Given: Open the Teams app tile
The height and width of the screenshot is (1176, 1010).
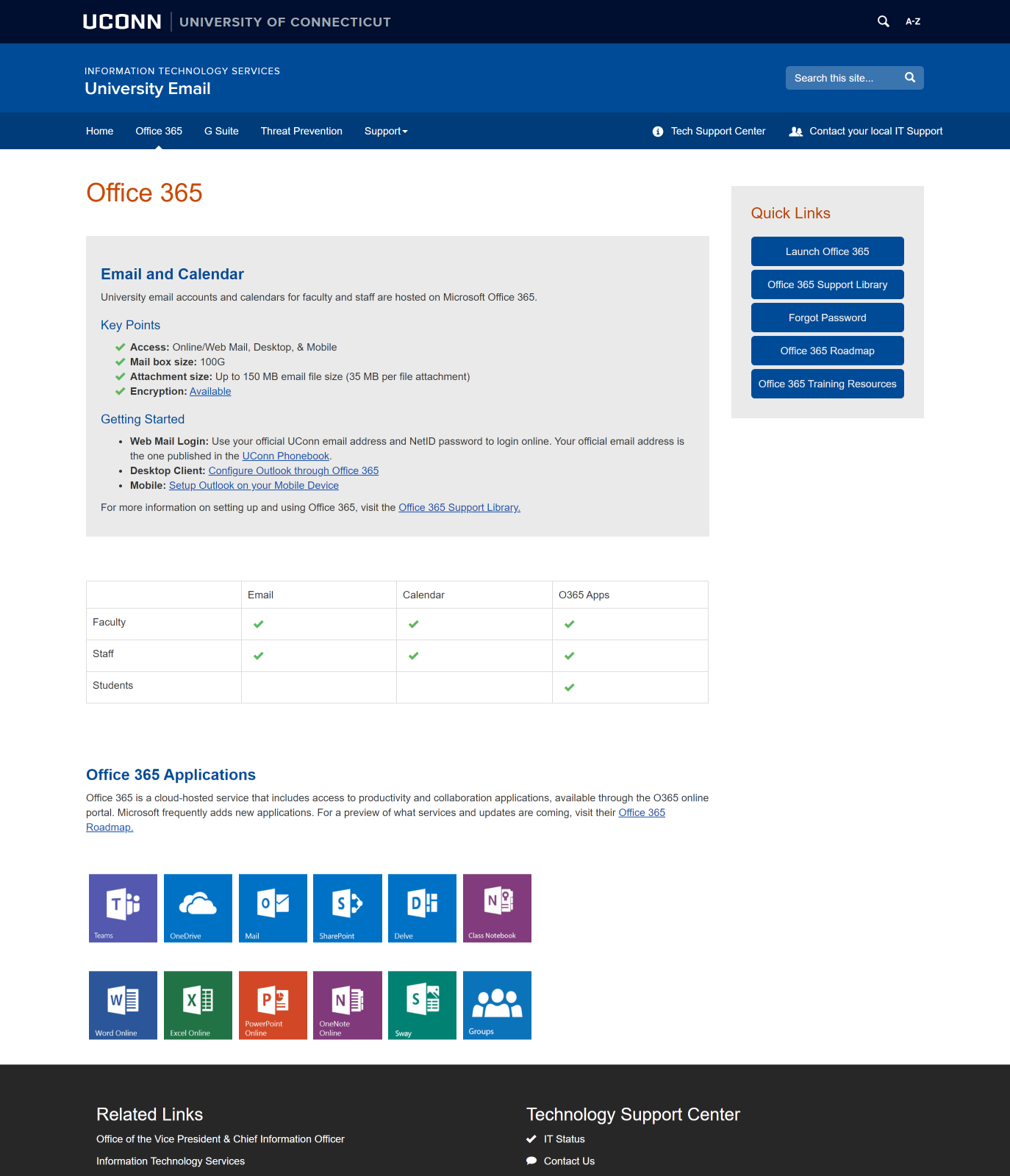Looking at the screenshot, I should (123, 908).
